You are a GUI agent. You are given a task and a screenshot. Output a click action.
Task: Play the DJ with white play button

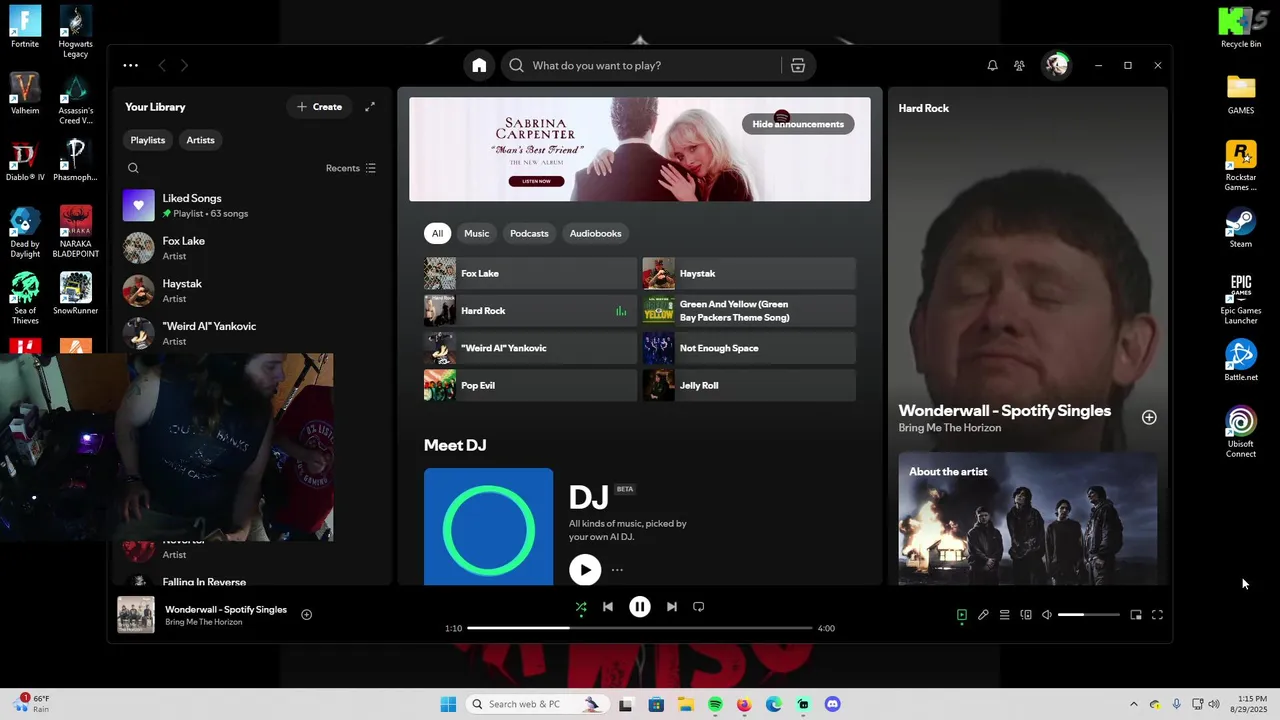pyautogui.click(x=585, y=569)
